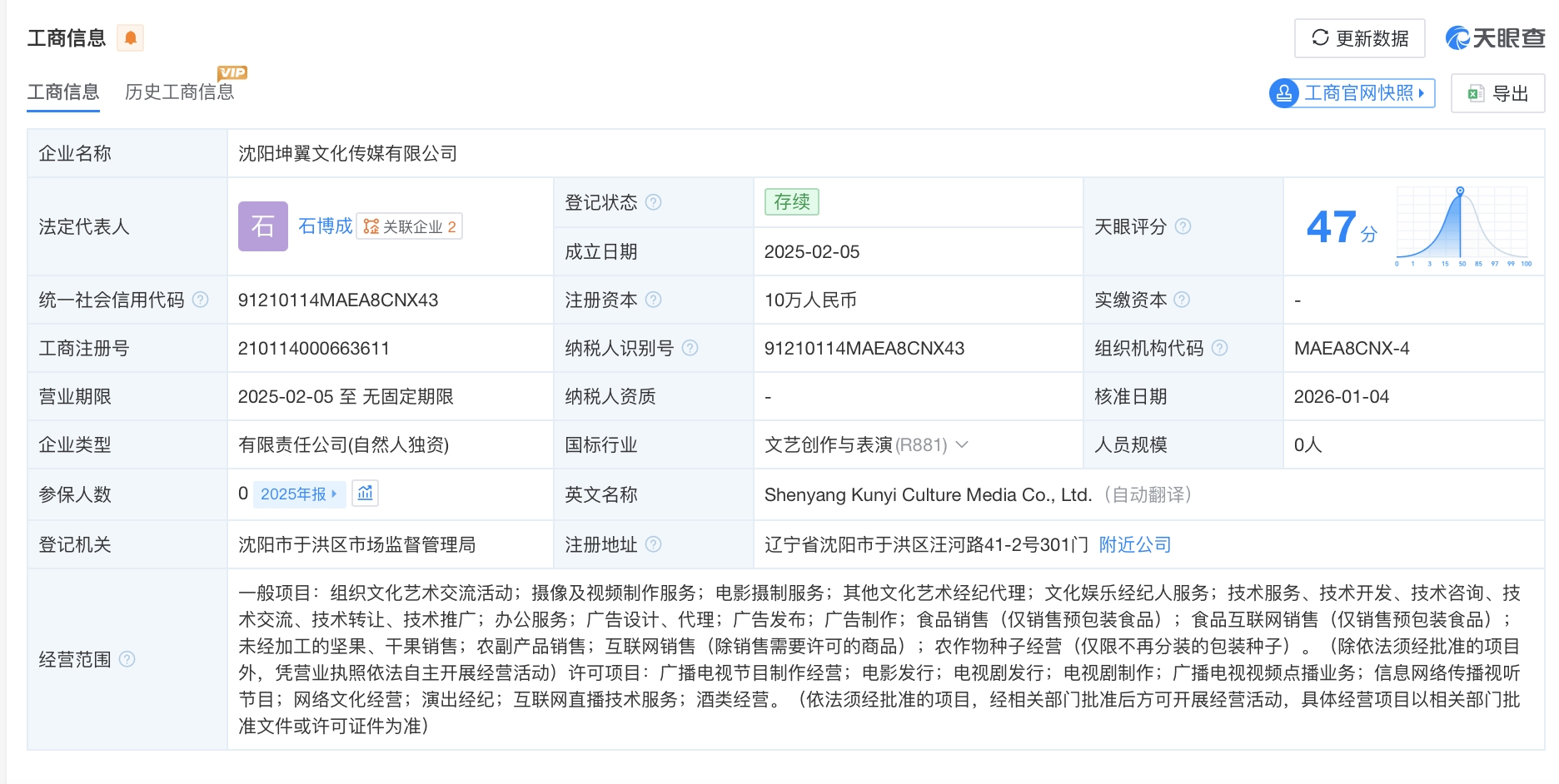Click the 0人 staff size value
This screenshot has width=1559, height=784.
coord(1307,444)
